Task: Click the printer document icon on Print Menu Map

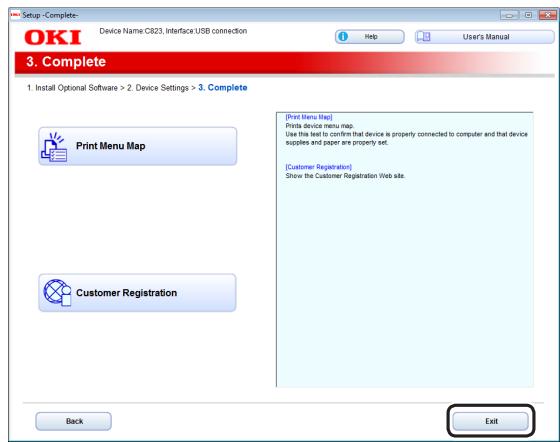Action: click(x=54, y=147)
